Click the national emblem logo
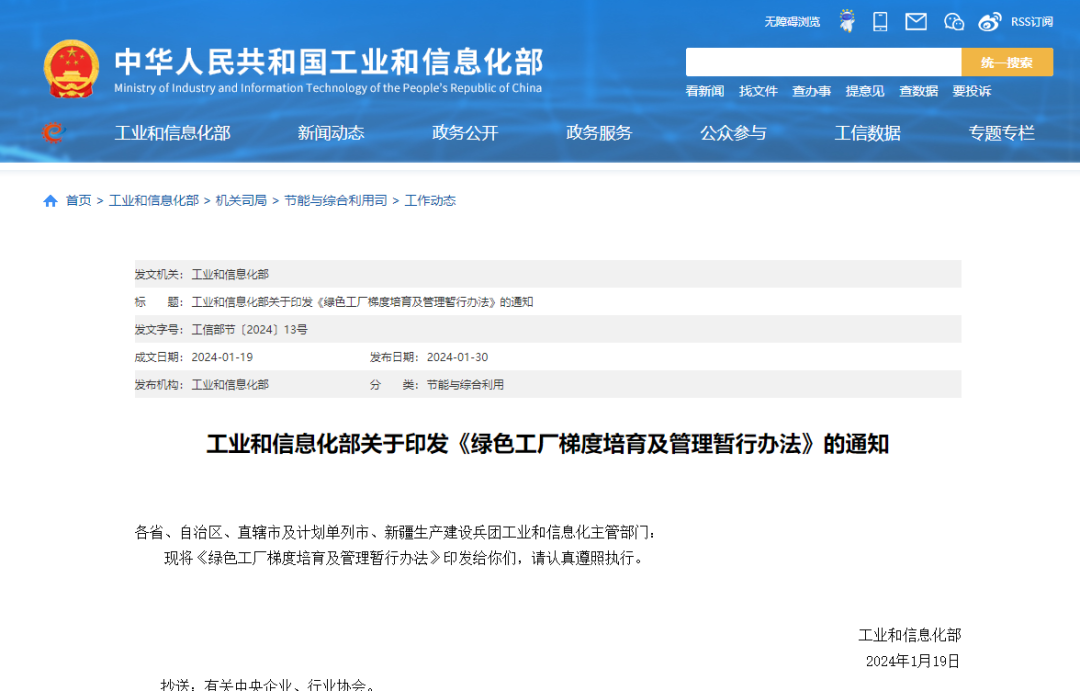 pyautogui.click(x=71, y=67)
